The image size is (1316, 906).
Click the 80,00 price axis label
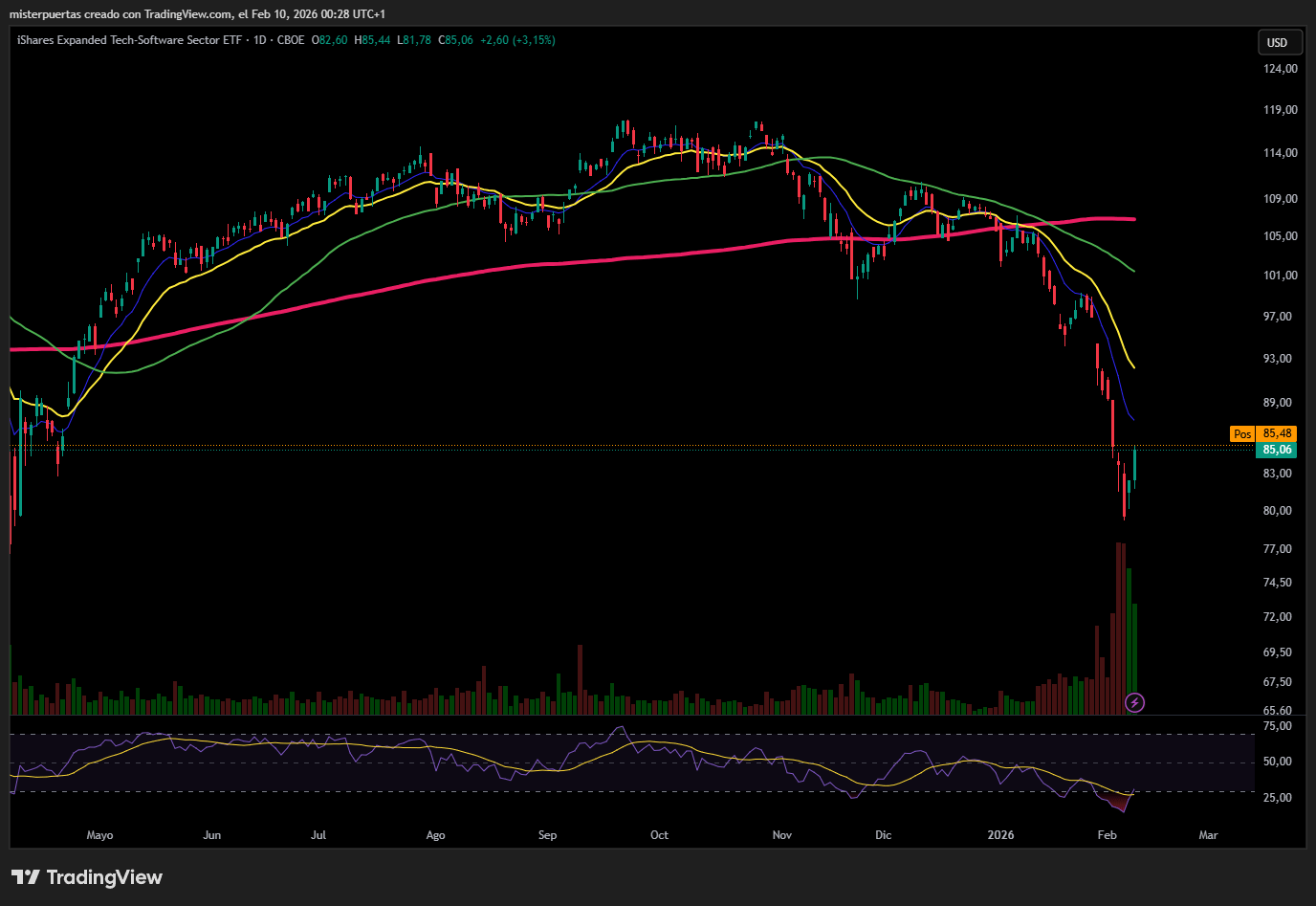1278,511
